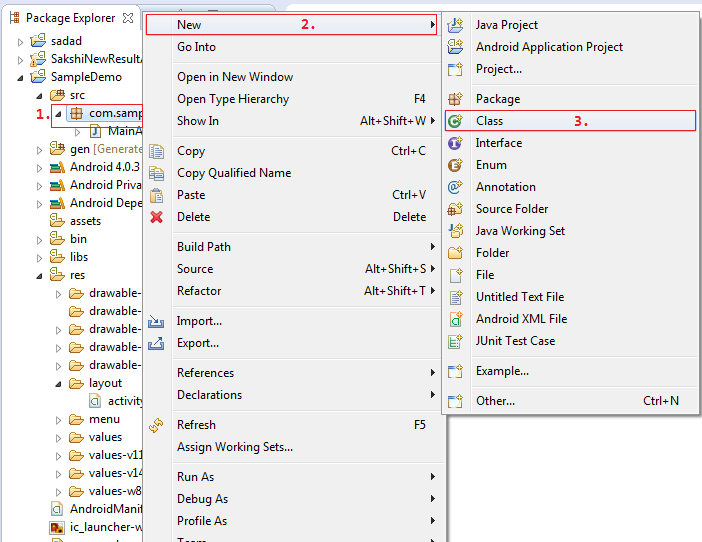
Task: Click the JUnit Test Case icon
Action: pyautogui.click(x=456, y=341)
